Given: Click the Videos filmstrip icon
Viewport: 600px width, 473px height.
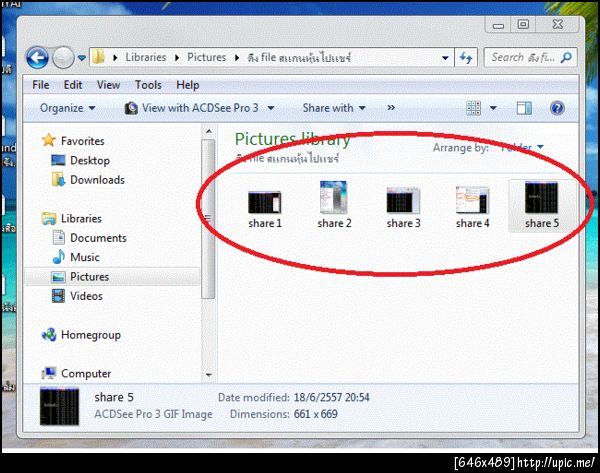Looking at the screenshot, I should coord(58,296).
